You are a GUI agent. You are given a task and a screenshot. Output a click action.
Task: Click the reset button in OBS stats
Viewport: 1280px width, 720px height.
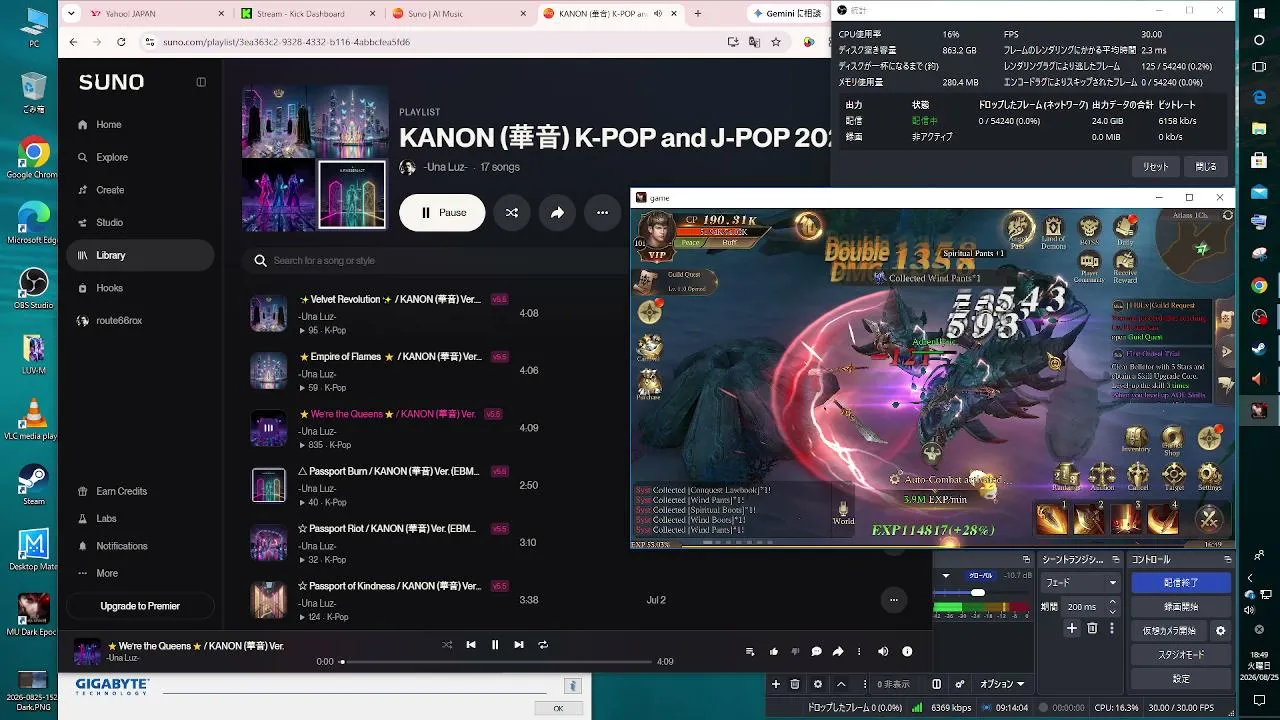(x=1155, y=167)
